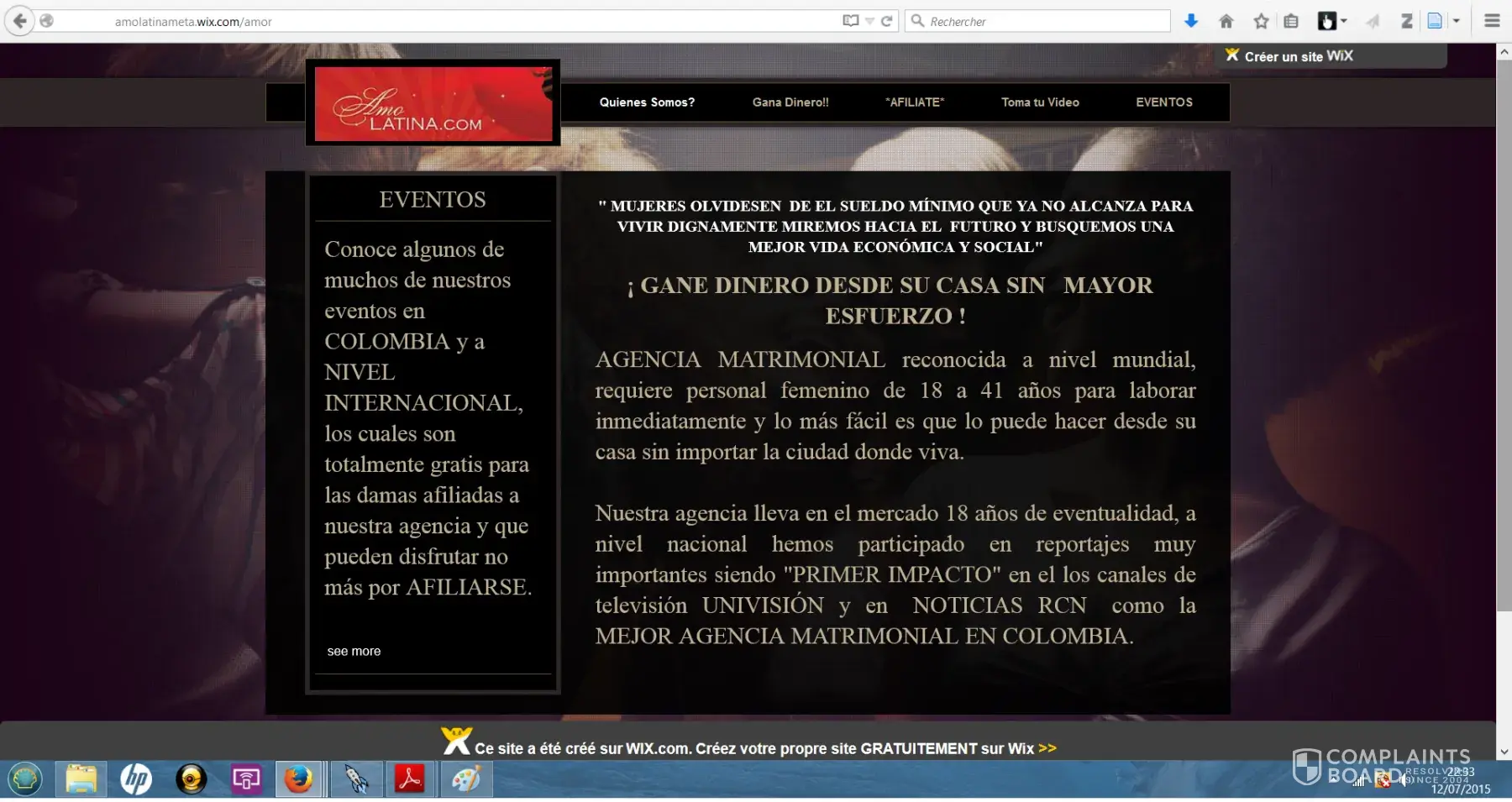The image size is (1512, 802).
Task: Open dropdown arrow beside blue page icon
Action: coord(1457,21)
